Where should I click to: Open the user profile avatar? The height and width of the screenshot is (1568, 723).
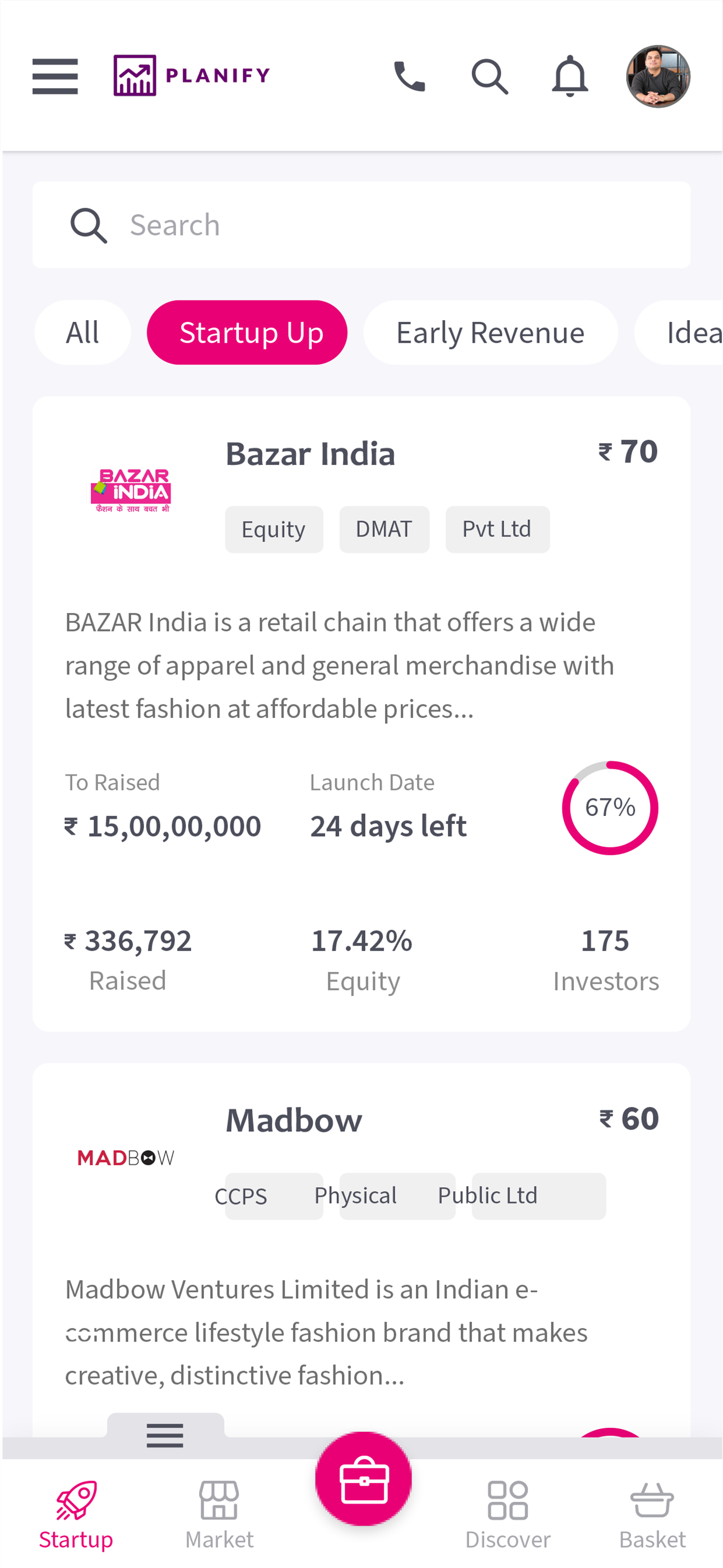point(658,76)
